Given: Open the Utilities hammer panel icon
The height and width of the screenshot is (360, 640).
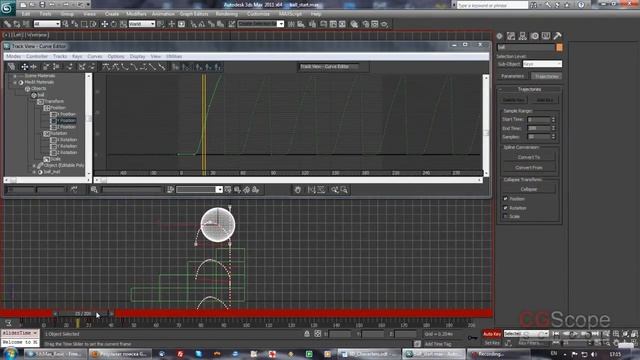Looking at the screenshot, I should 558,36.
